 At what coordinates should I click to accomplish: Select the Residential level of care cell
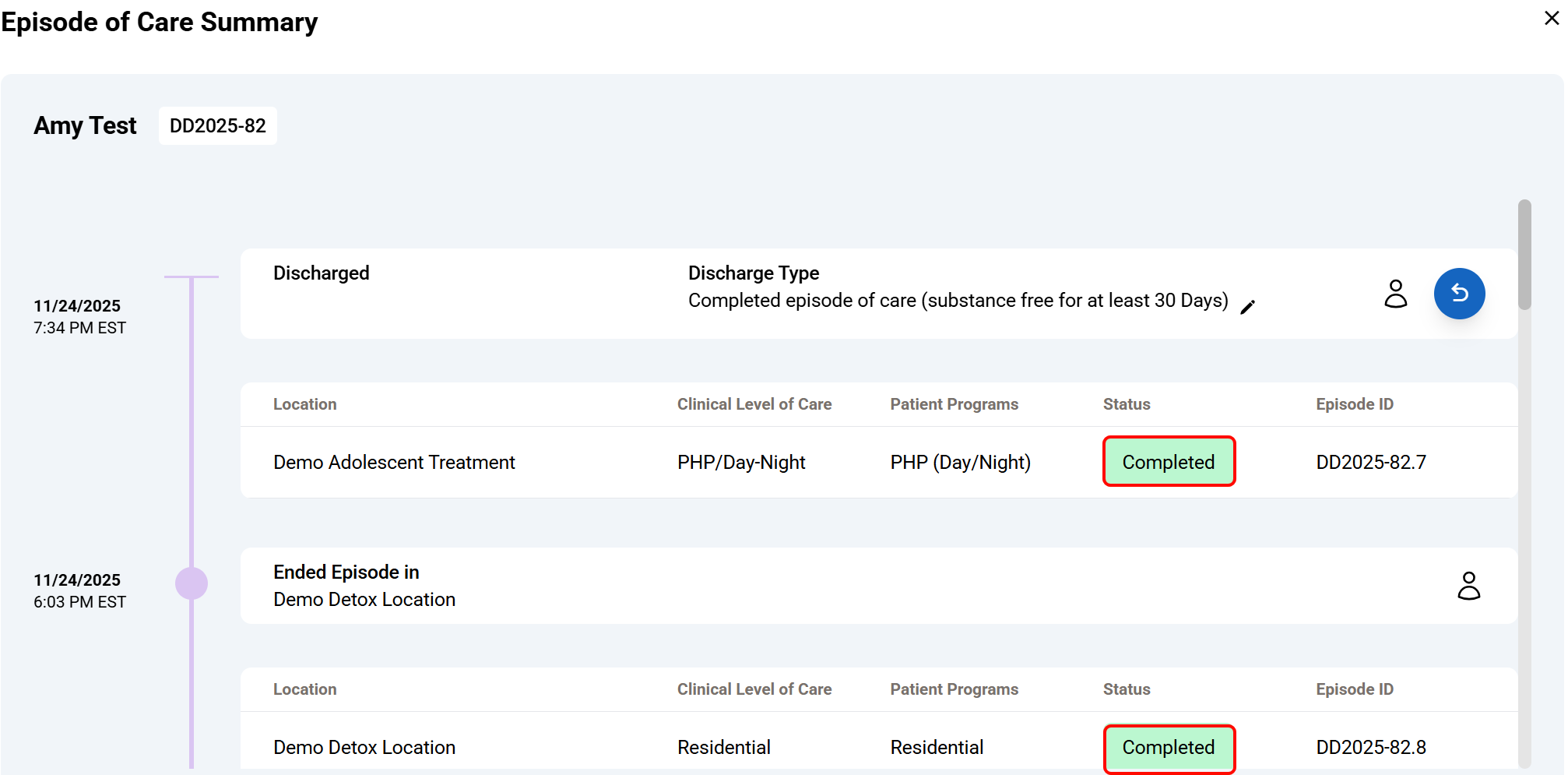tap(723, 748)
